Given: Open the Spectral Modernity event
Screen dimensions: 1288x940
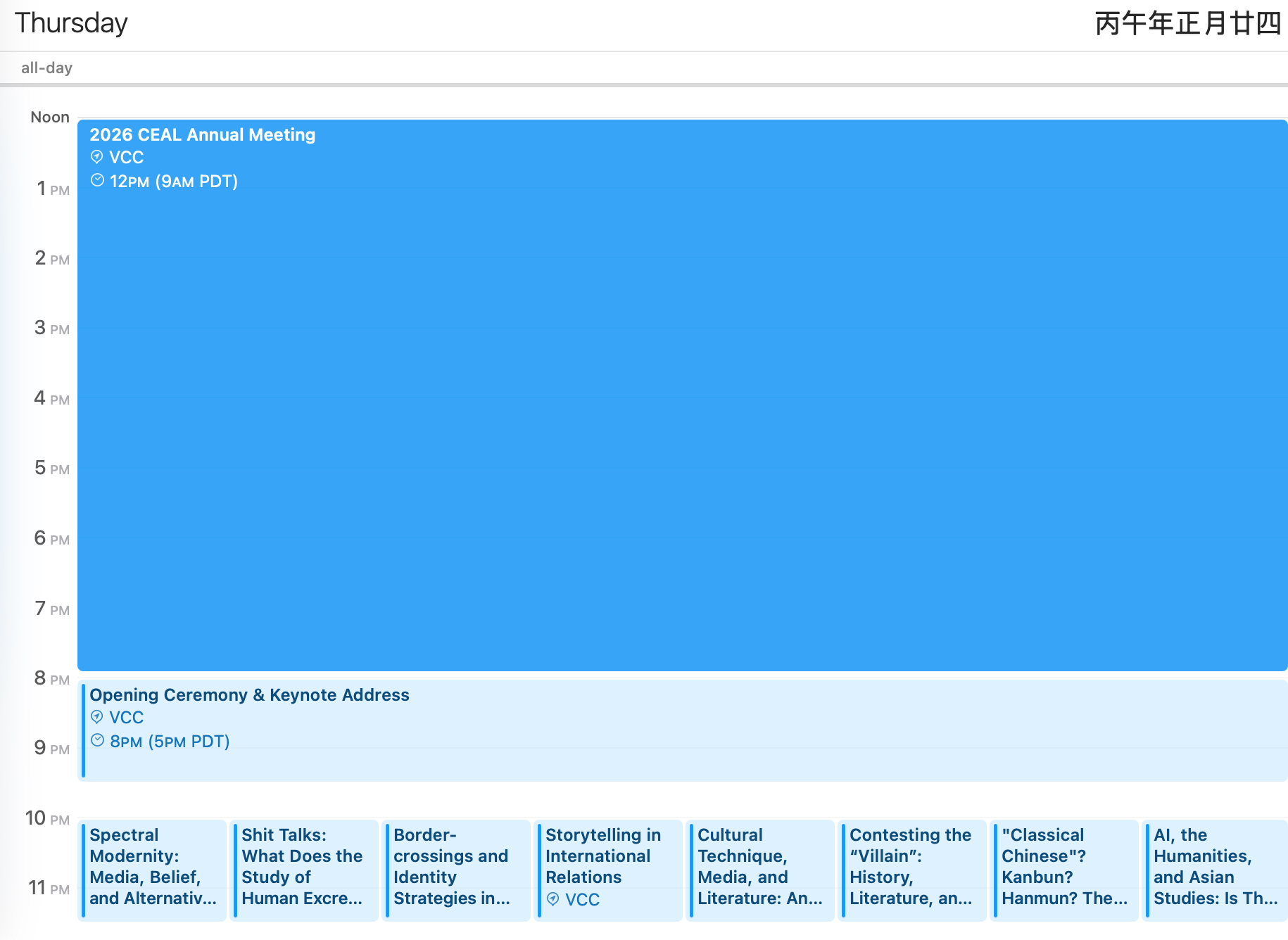Looking at the screenshot, I should point(153,867).
